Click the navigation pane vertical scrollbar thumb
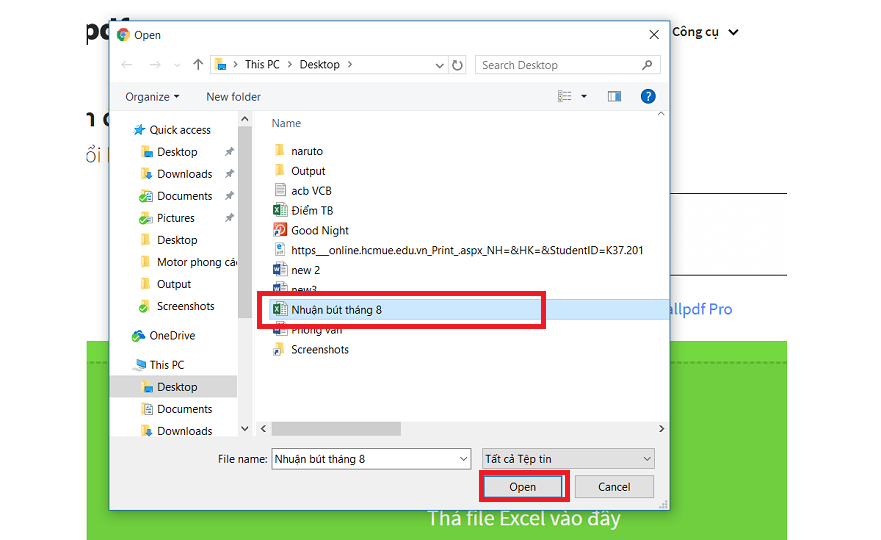Screen dimensions: 881x540 pyautogui.click(x=244, y=223)
